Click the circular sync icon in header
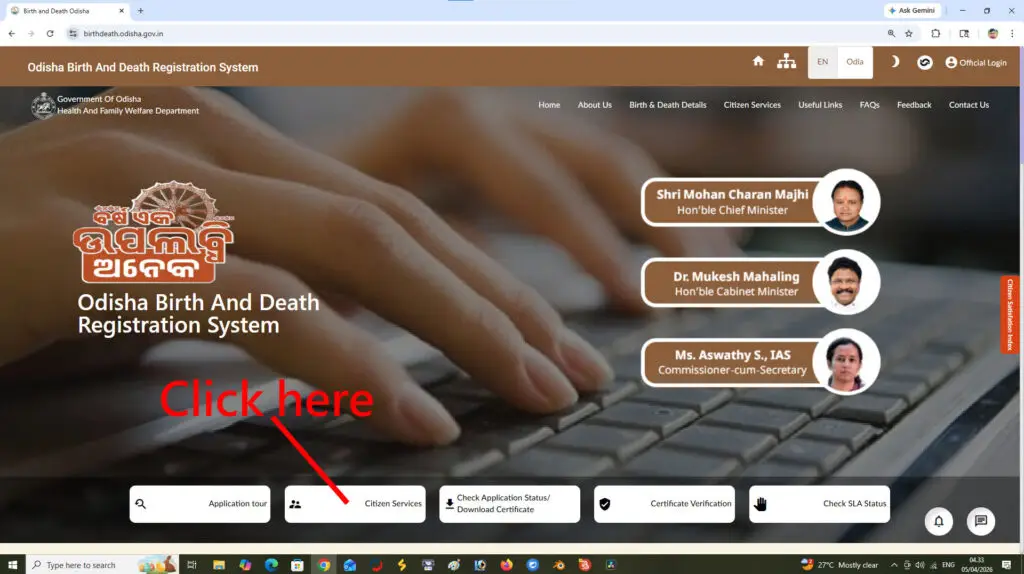Screen dimensions: 1024x574 point(925,62)
